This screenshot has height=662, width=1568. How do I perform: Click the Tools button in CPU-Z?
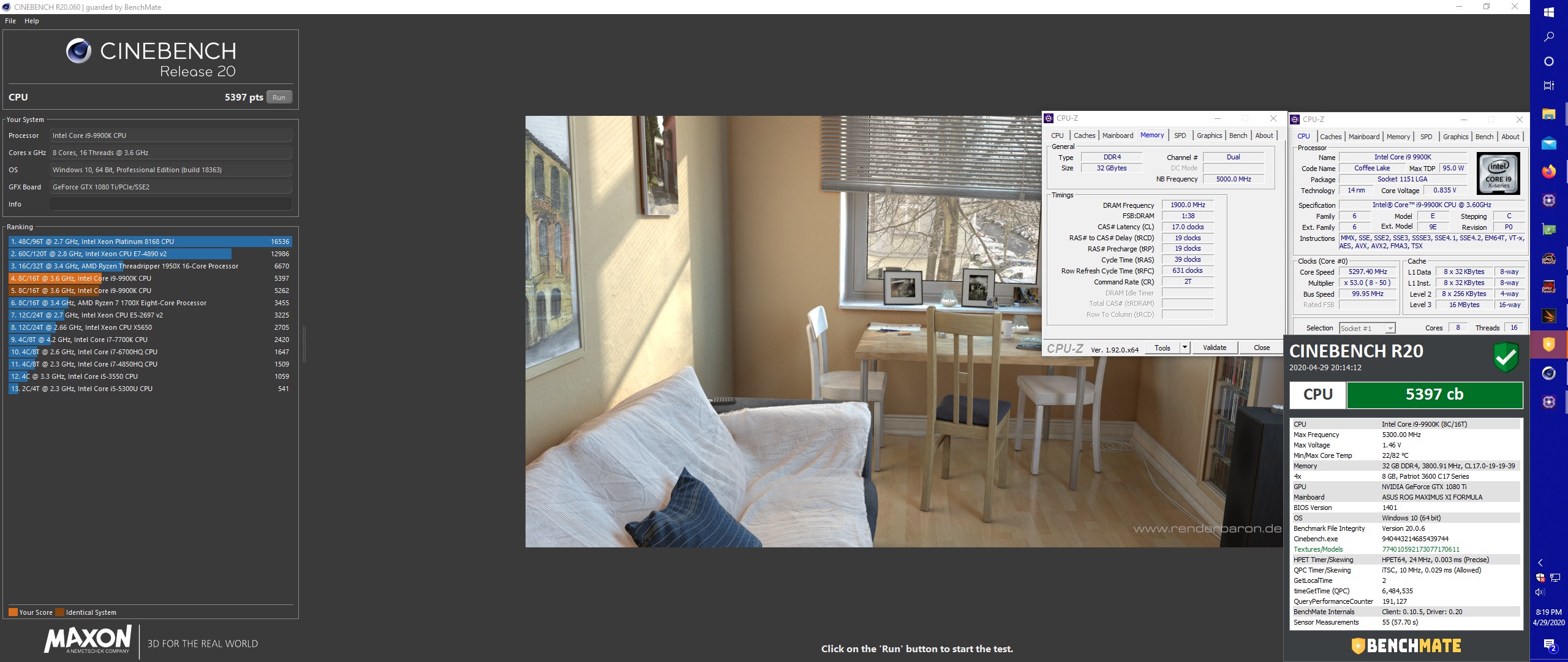coord(1163,348)
